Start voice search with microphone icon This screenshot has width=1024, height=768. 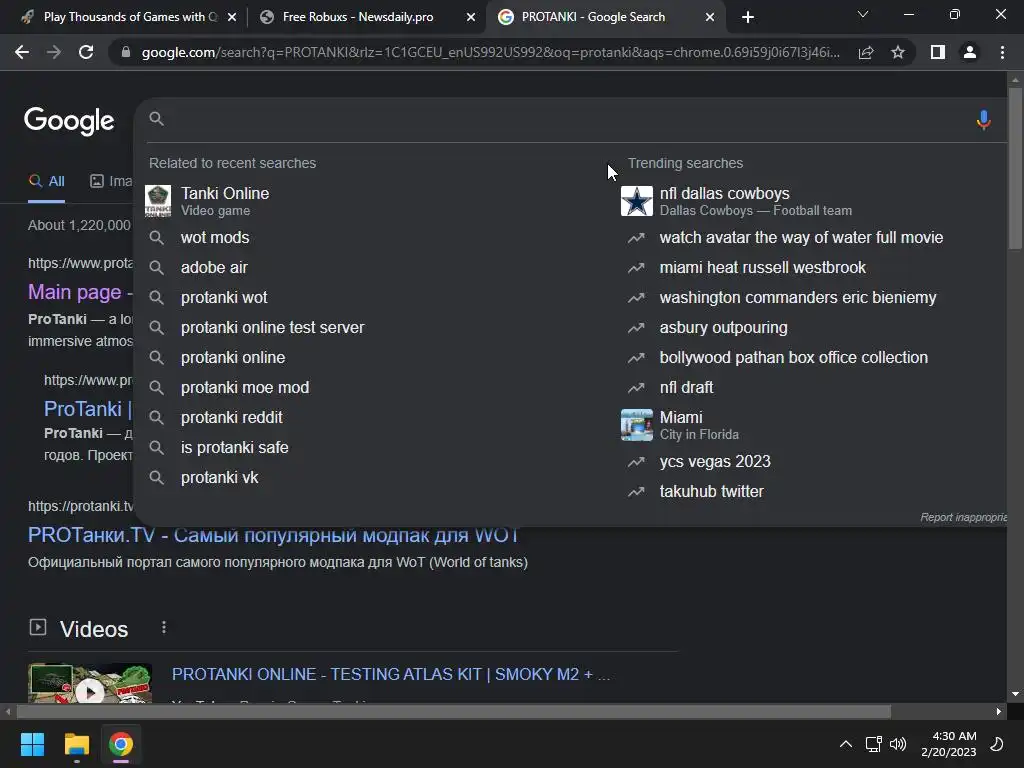click(984, 120)
